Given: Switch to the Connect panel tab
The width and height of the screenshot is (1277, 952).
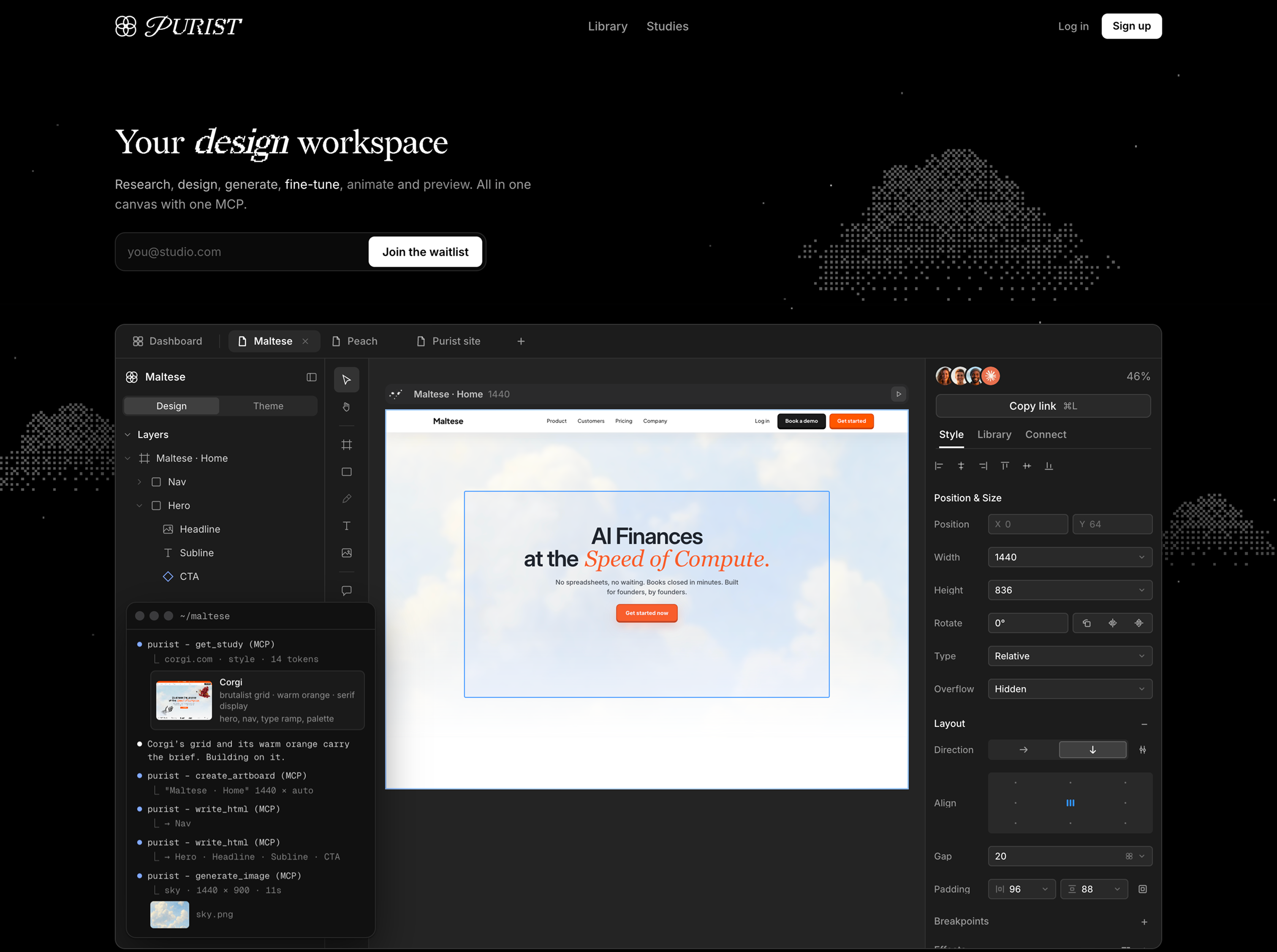Looking at the screenshot, I should coord(1045,435).
